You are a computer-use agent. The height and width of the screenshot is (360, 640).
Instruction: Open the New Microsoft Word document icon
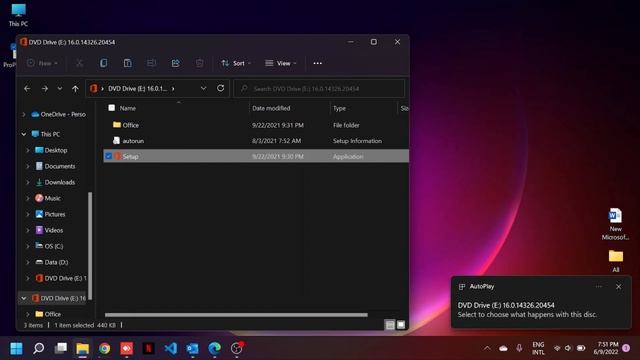pyautogui.click(x=615, y=224)
